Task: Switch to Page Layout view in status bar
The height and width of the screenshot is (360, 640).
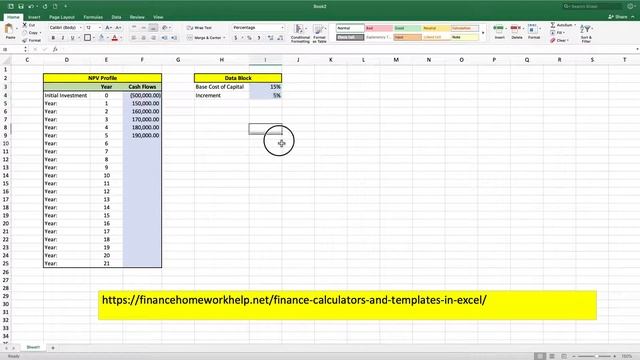Action: pyautogui.click(x=552, y=356)
